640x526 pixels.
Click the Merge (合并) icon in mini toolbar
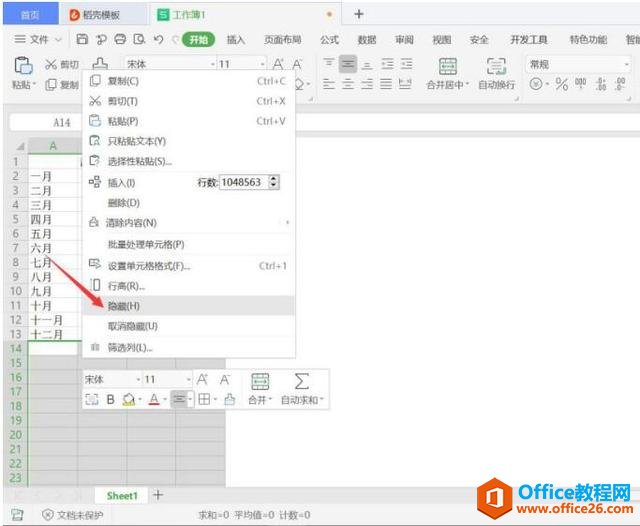pos(260,381)
